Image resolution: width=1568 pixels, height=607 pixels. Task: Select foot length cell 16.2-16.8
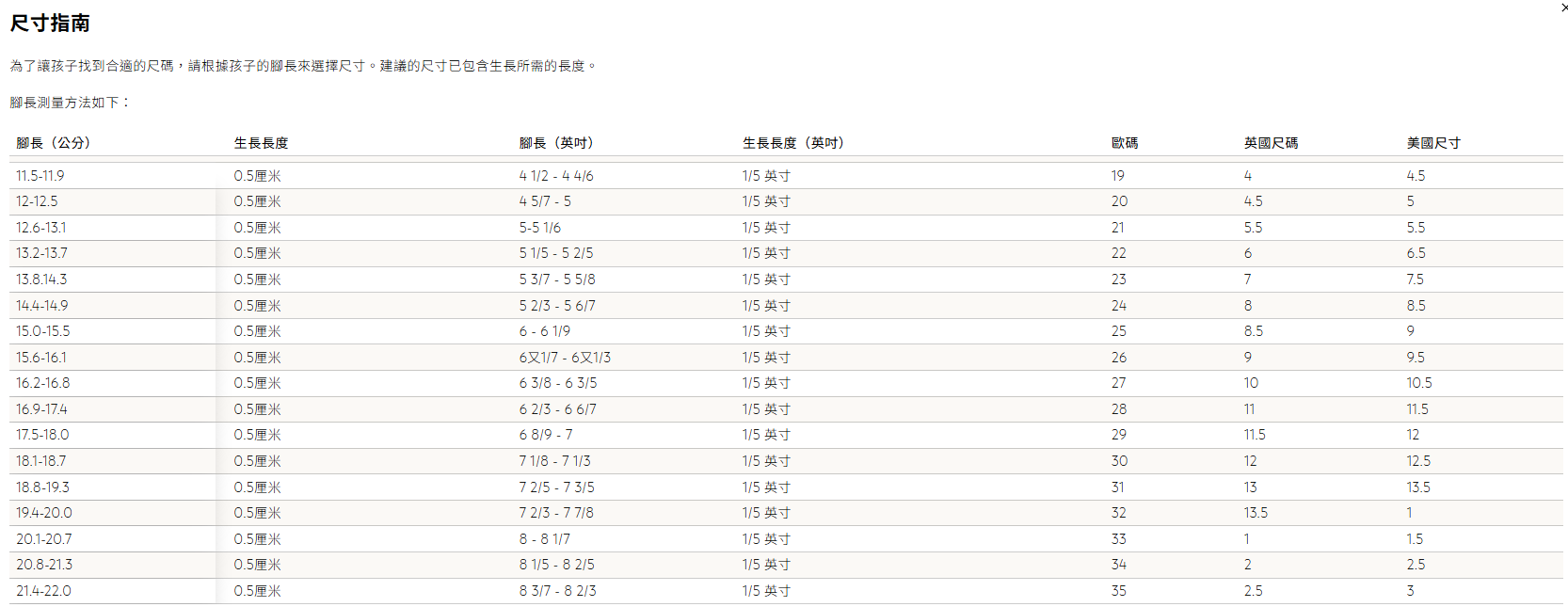(42, 383)
